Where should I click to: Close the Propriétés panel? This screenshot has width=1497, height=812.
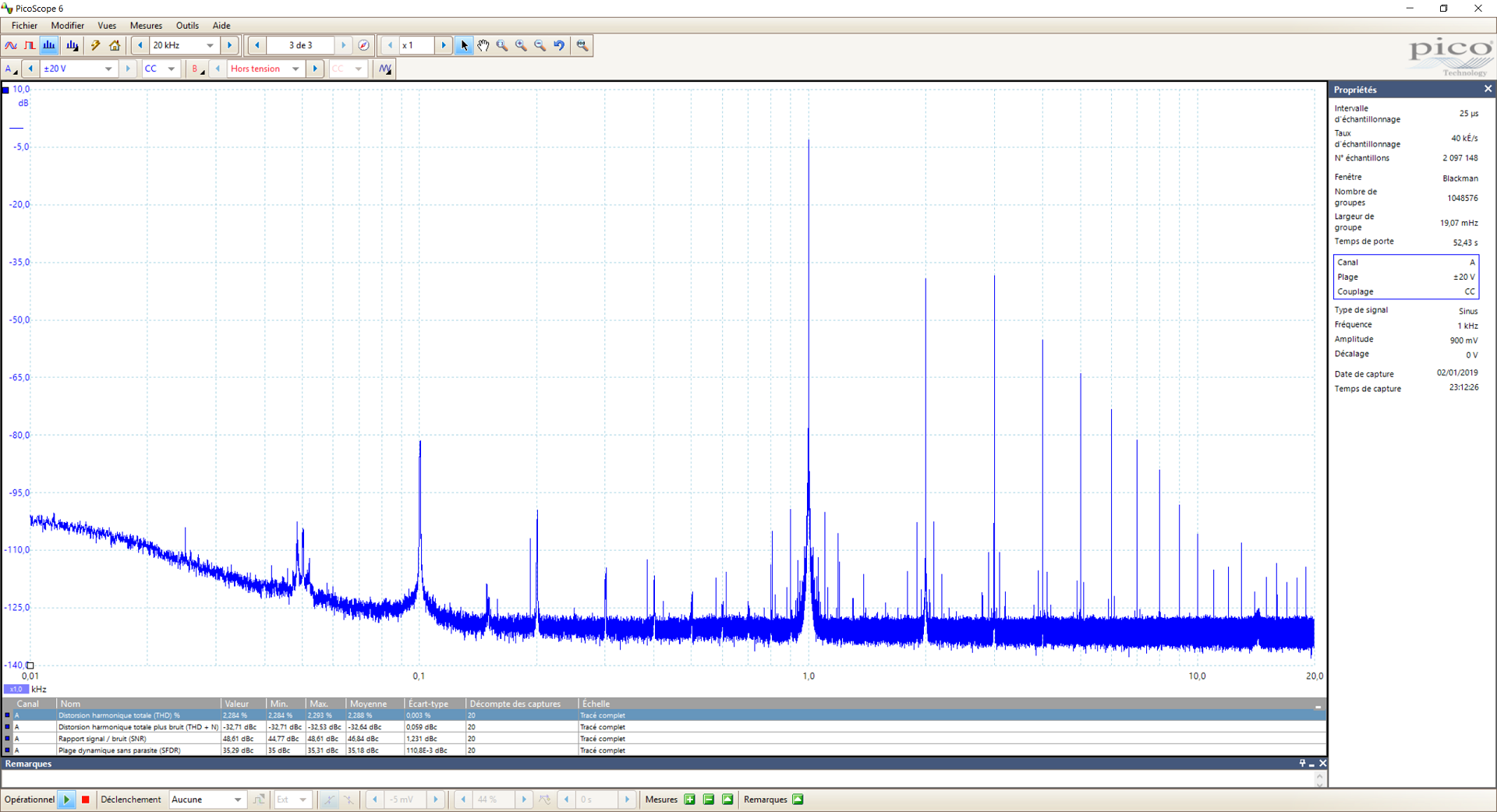coord(1488,89)
